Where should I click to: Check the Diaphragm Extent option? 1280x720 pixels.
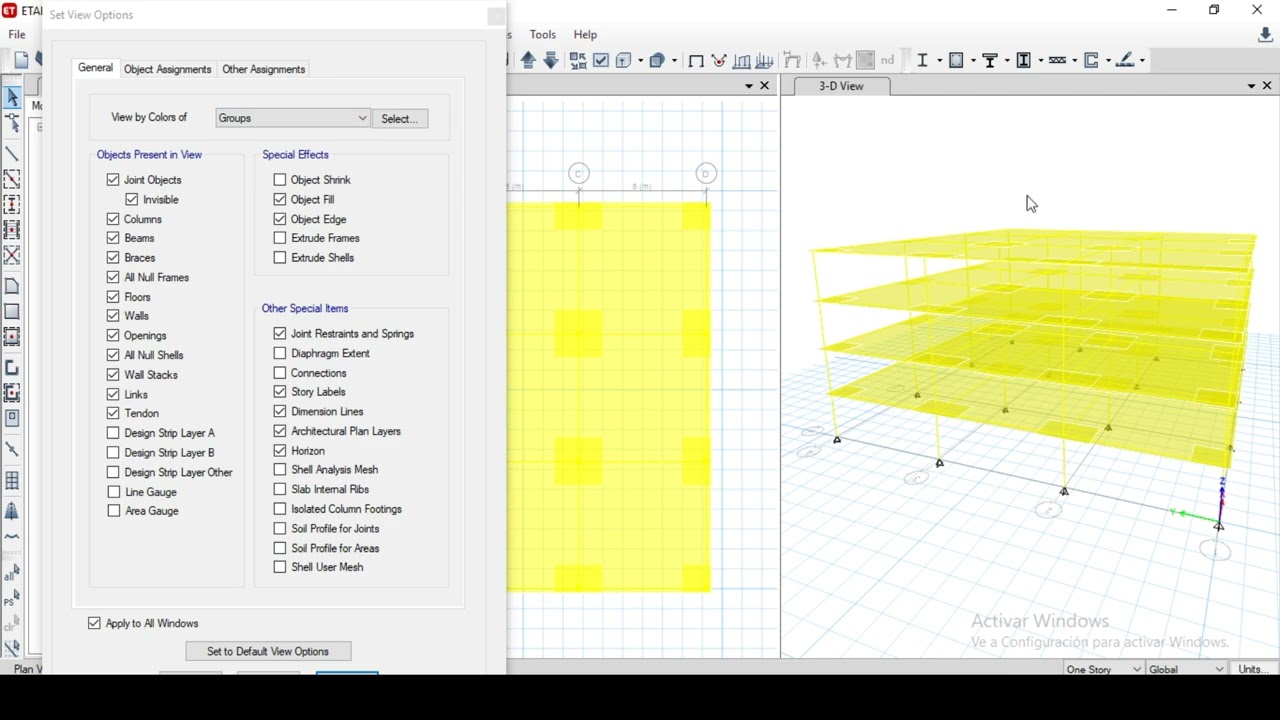pos(280,353)
